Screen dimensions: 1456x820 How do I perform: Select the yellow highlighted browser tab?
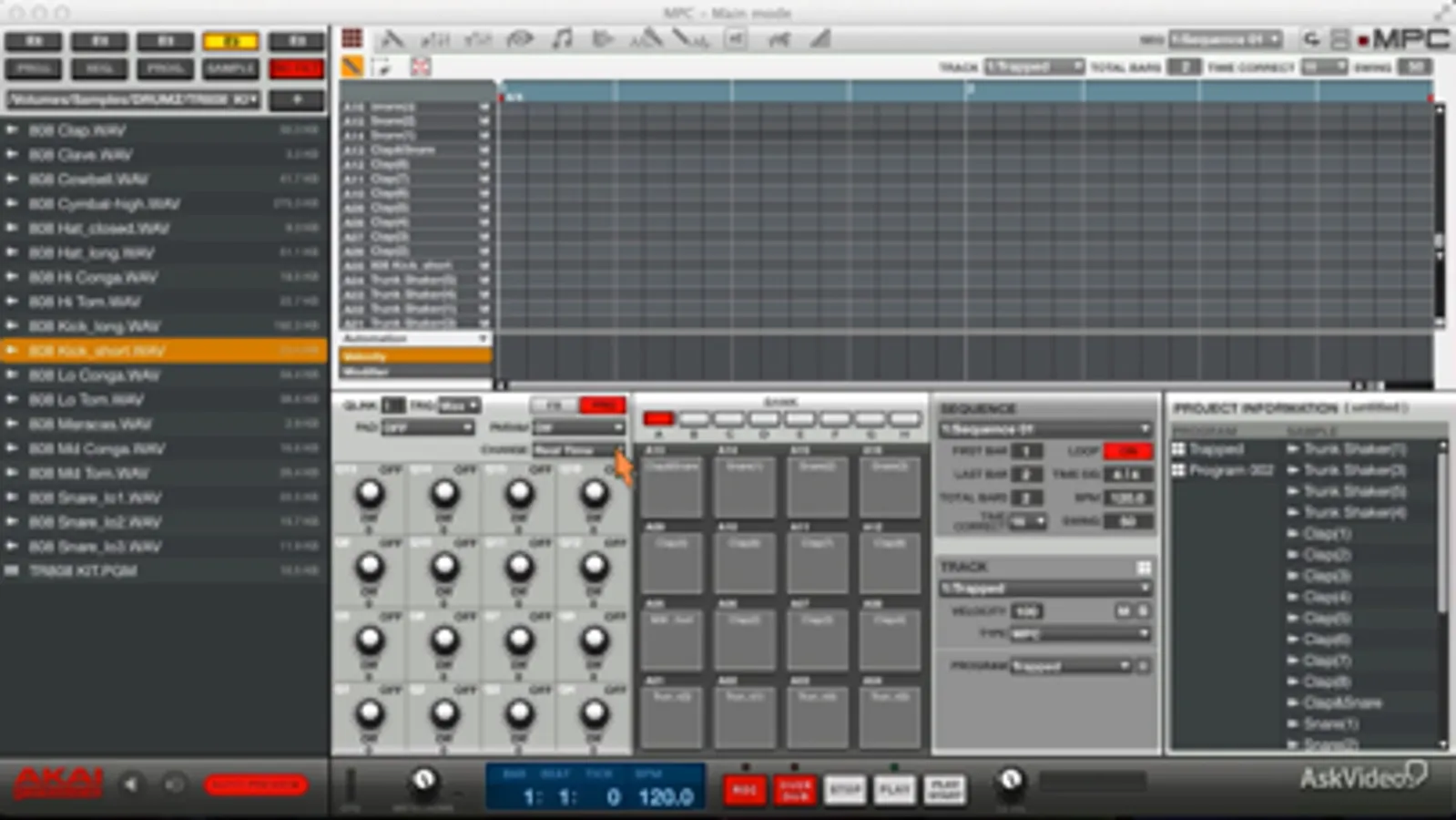pos(230,41)
